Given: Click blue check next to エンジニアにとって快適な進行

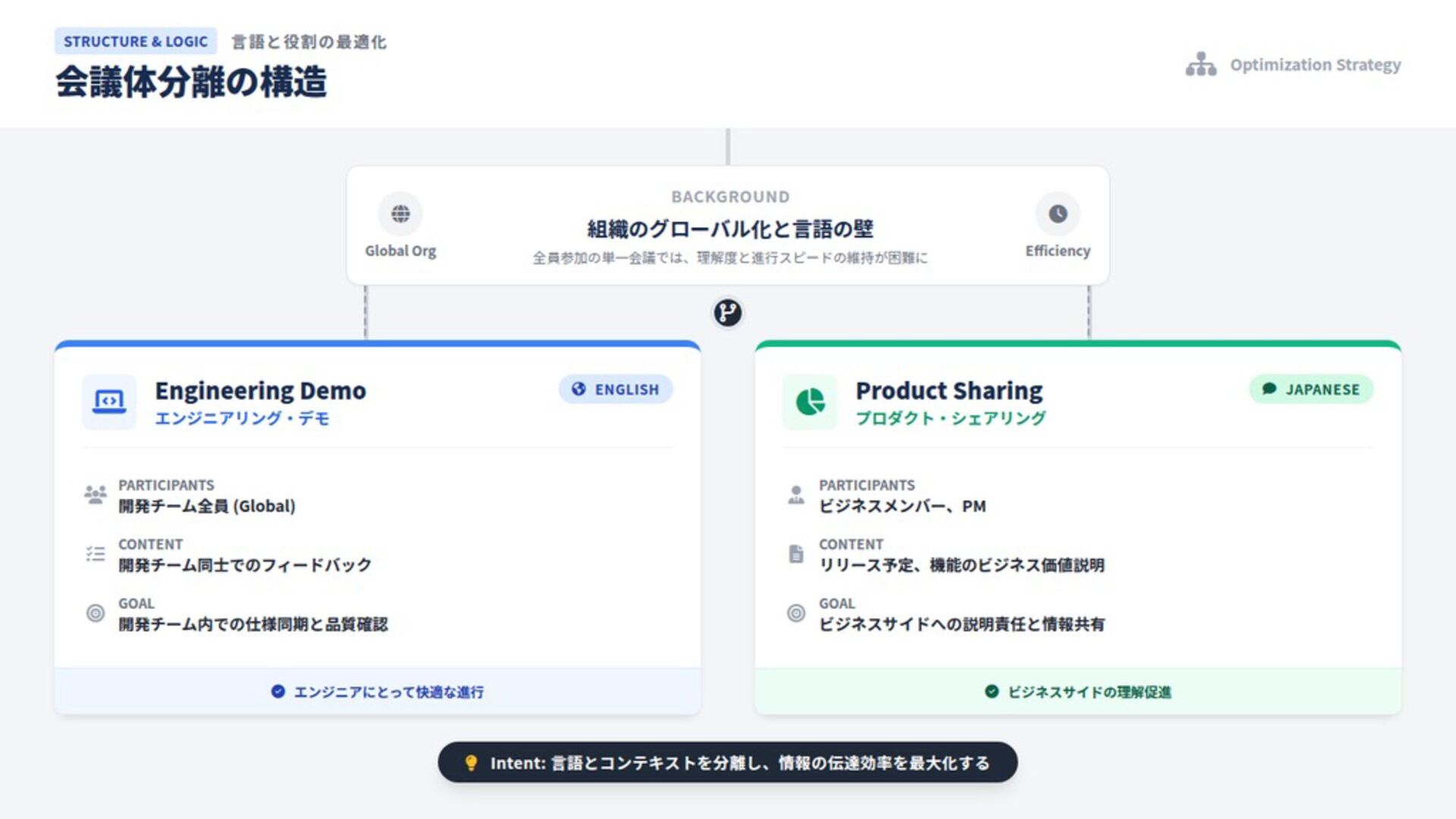Looking at the screenshot, I should click(x=278, y=692).
